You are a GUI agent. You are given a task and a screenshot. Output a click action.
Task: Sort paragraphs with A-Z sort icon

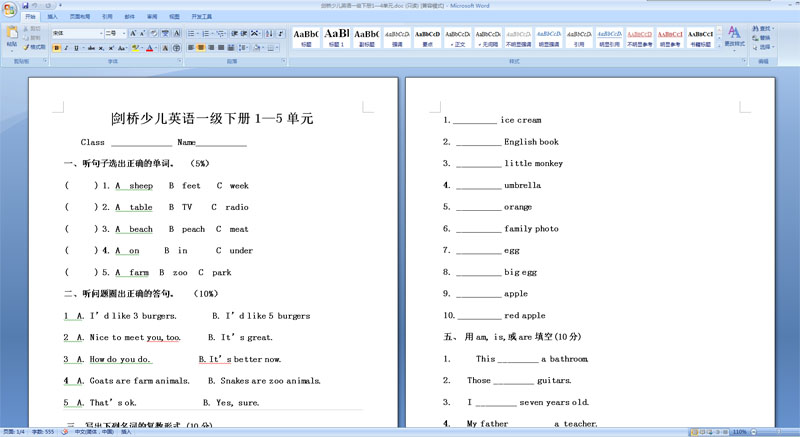269,33
